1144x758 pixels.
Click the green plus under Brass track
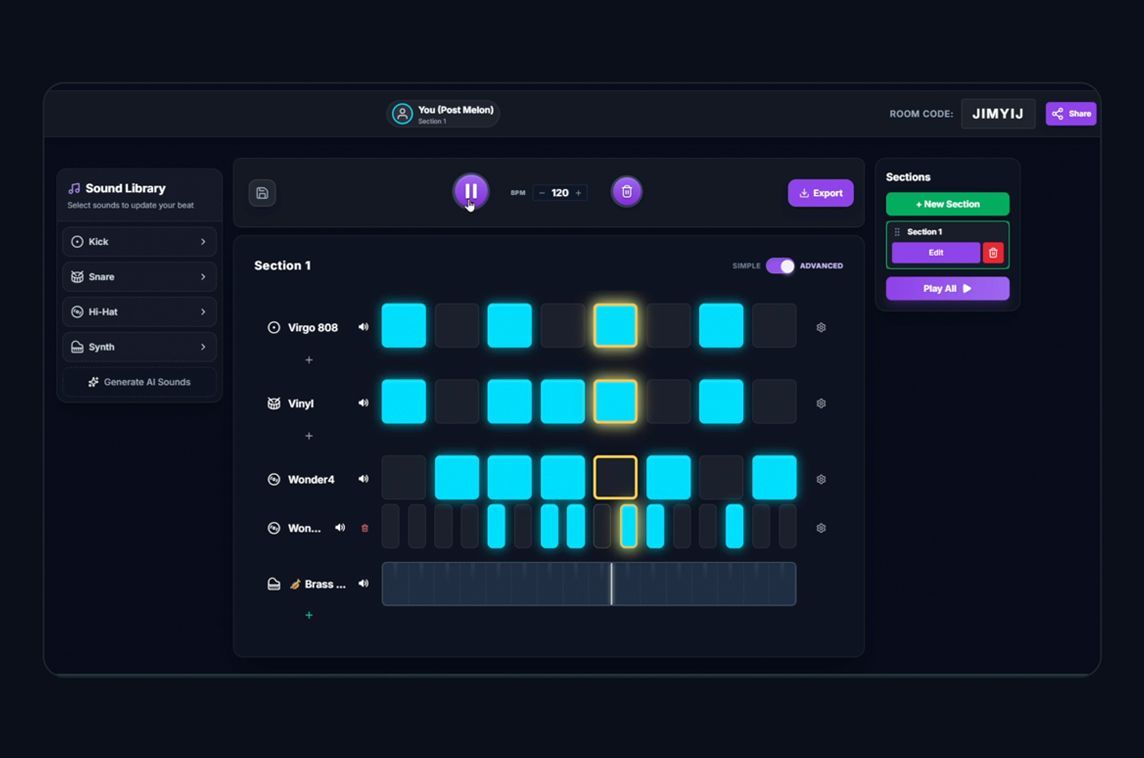(309, 615)
